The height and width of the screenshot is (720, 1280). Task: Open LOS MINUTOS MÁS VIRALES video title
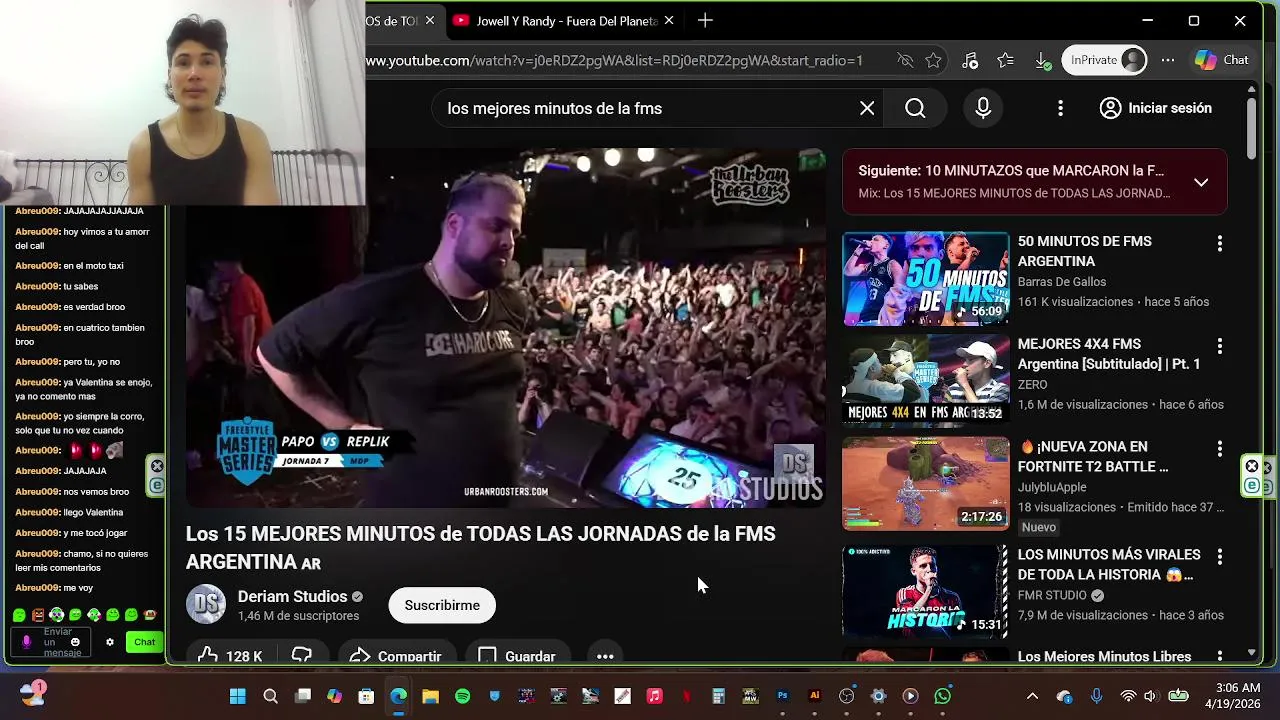click(x=1108, y=564)
